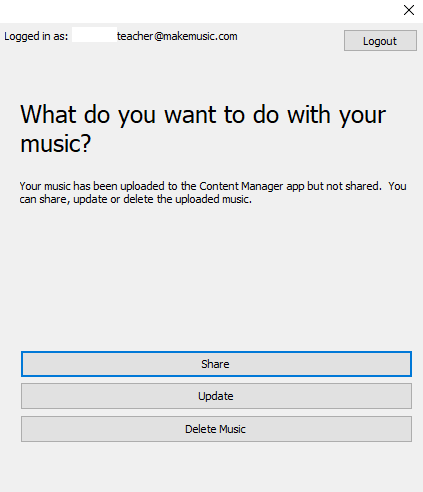Click the teacher@makemusic.com email text
Image resolution: width=423 pixels, height=492 pixels.
click(x=177, y=36)
